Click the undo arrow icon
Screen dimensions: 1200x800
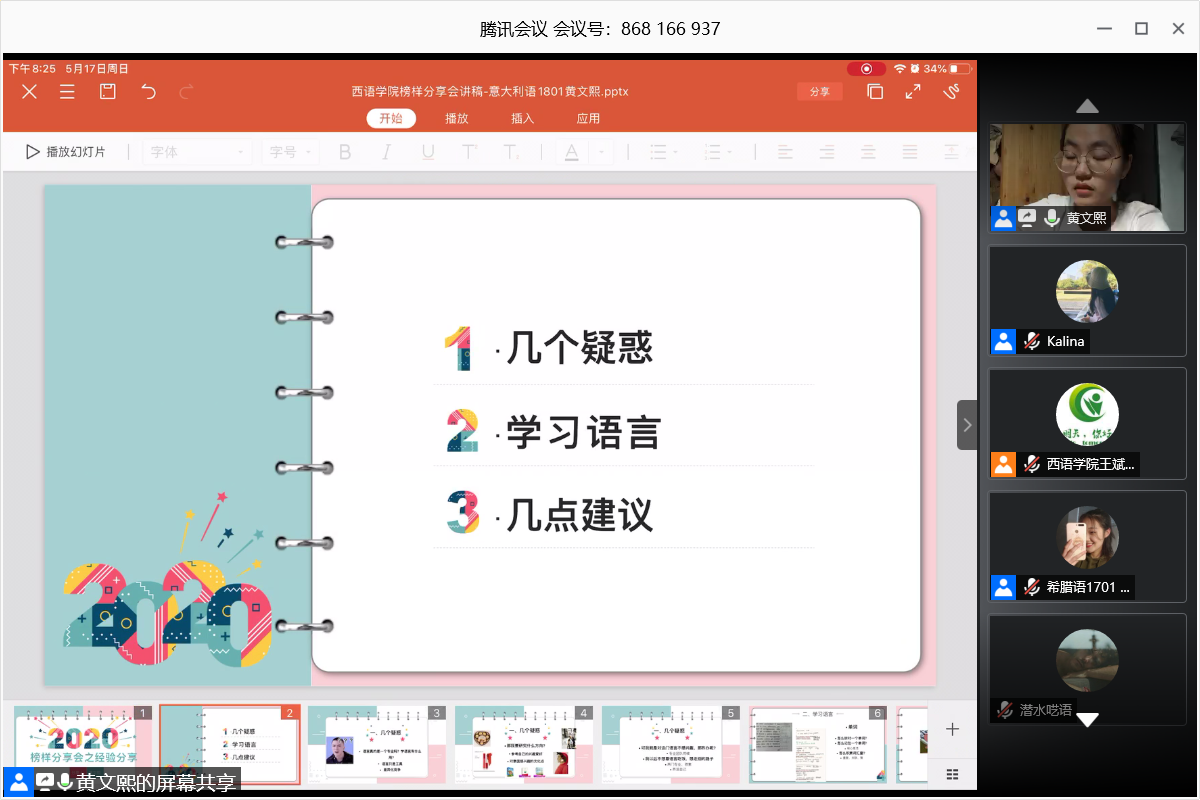[x=148, y=92]
